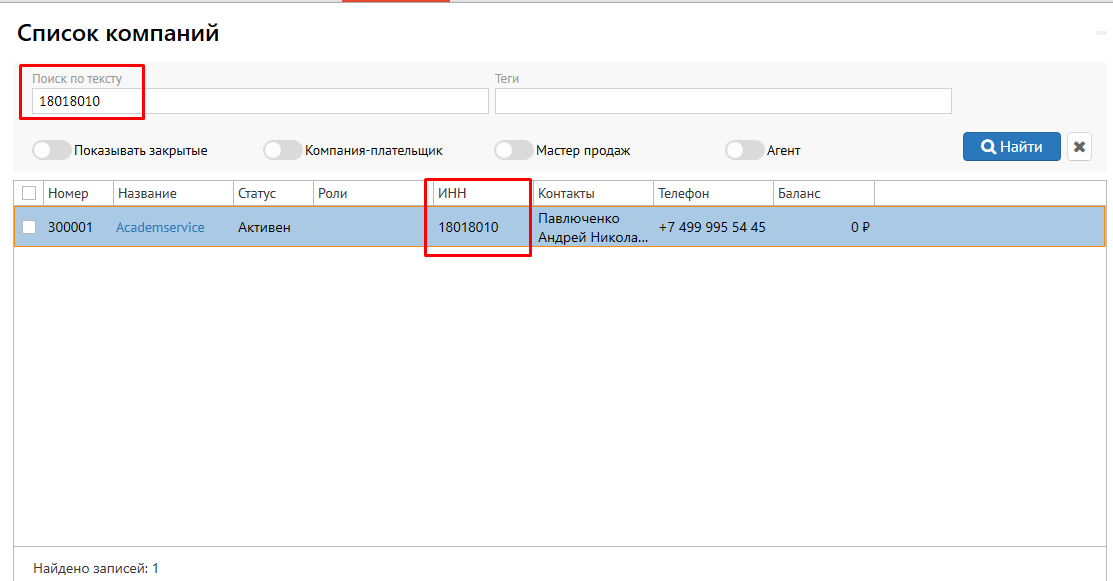Screen dimensions: 1113x581
Task: Toggle the Компания-плательщик switch
Action: click(x=282, y=151)
